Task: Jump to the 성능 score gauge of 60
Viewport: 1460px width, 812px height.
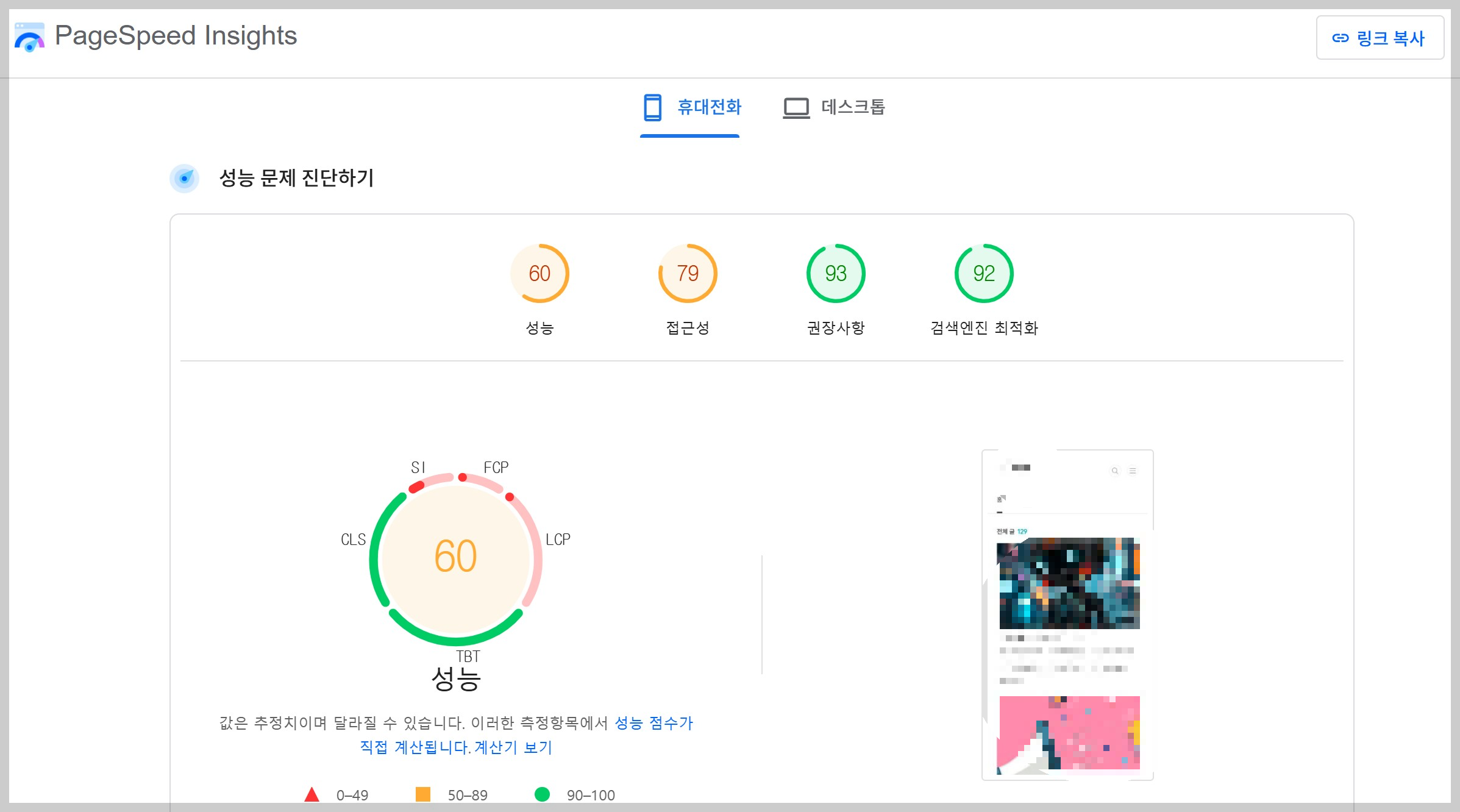Action: coord(539,274)
